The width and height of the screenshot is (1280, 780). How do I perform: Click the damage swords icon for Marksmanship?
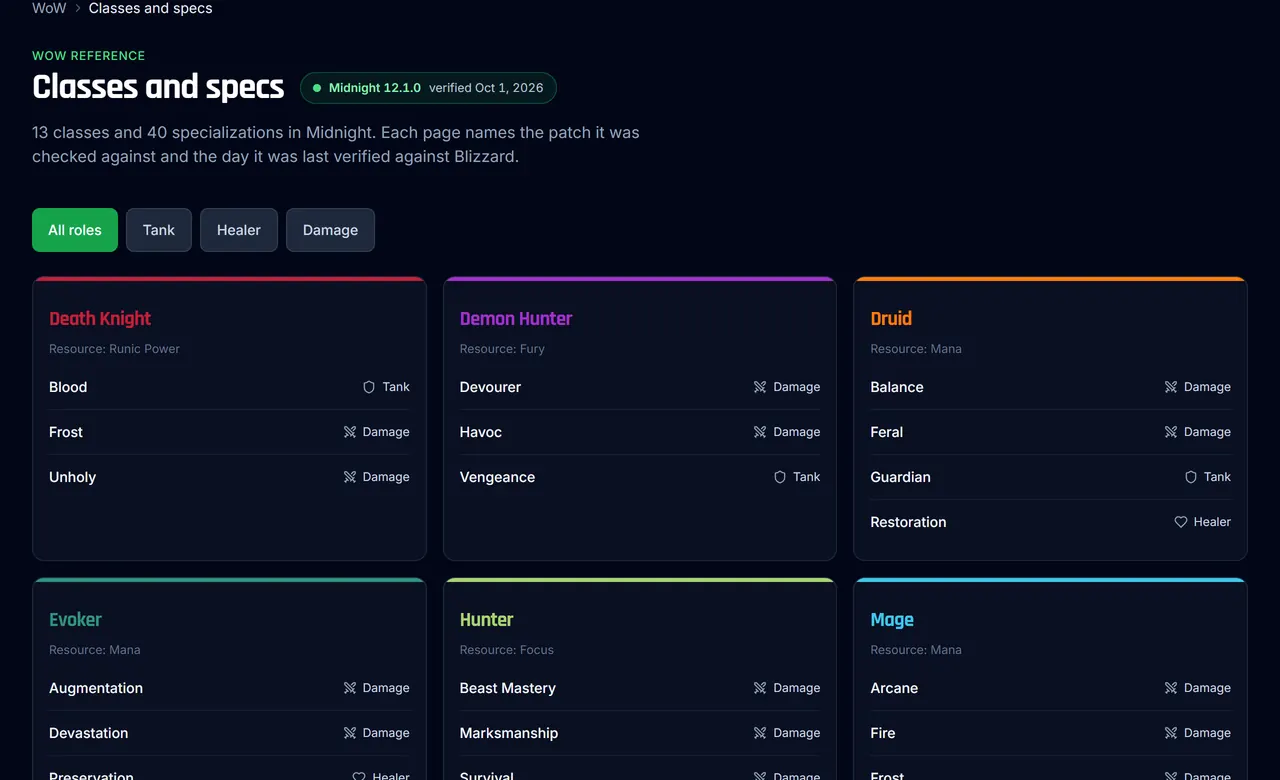760,733
